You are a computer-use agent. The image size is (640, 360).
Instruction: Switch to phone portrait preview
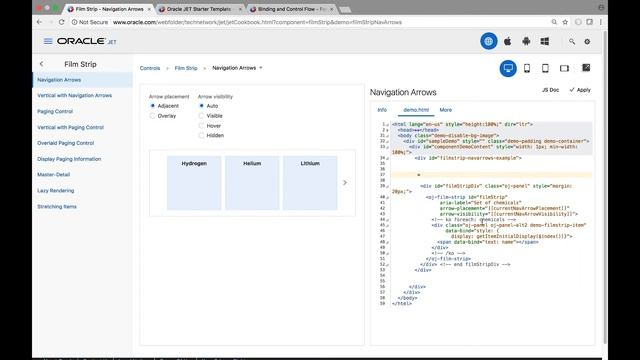[x=527, y=68]
